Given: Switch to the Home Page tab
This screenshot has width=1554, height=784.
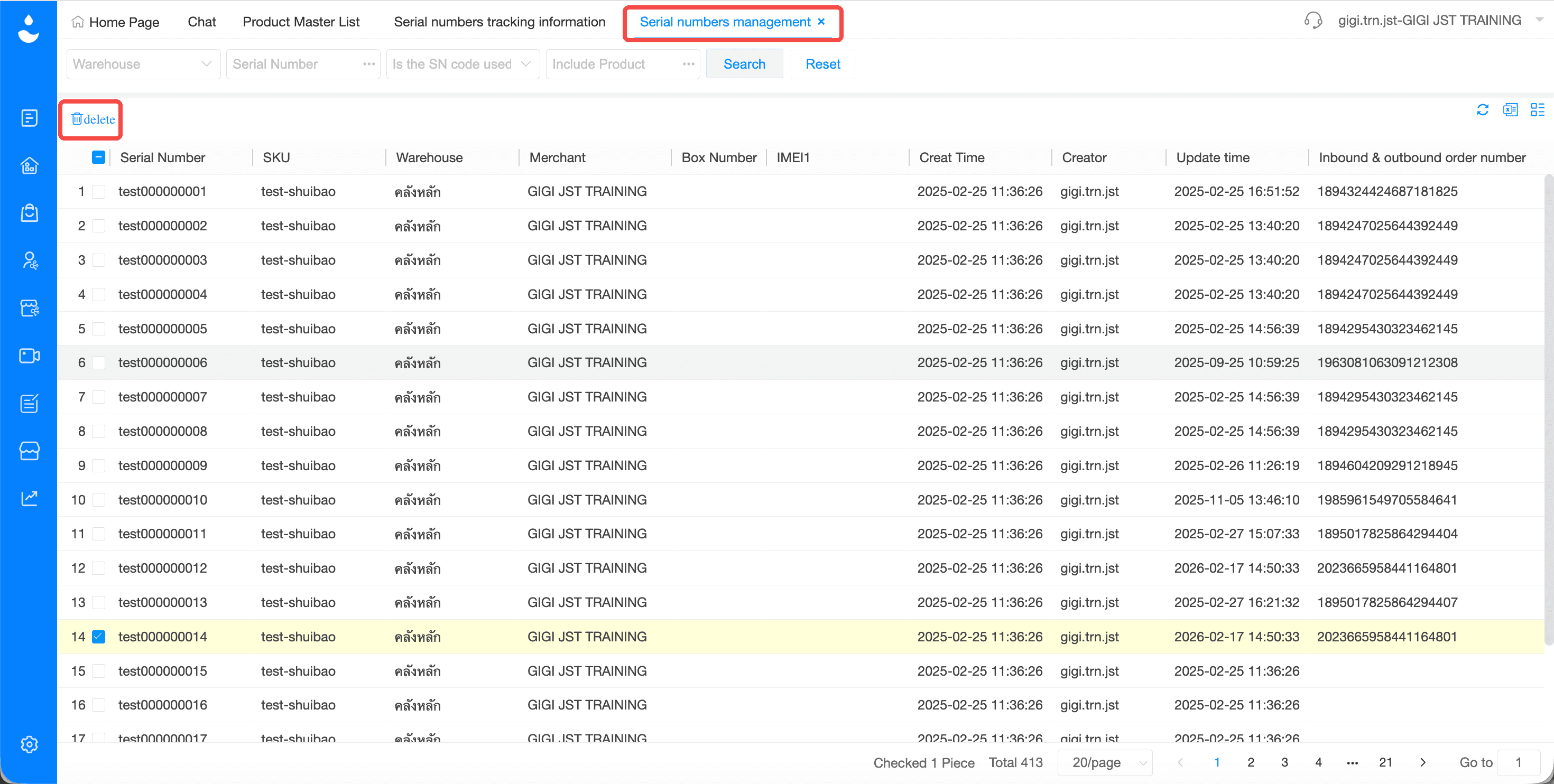Looking at the screenshot, I should pos(116,22).
